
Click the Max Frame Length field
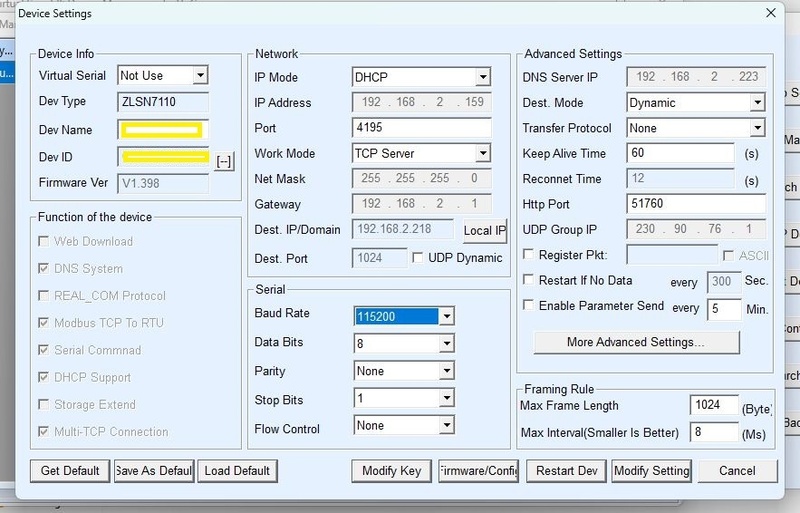[714, 405]
